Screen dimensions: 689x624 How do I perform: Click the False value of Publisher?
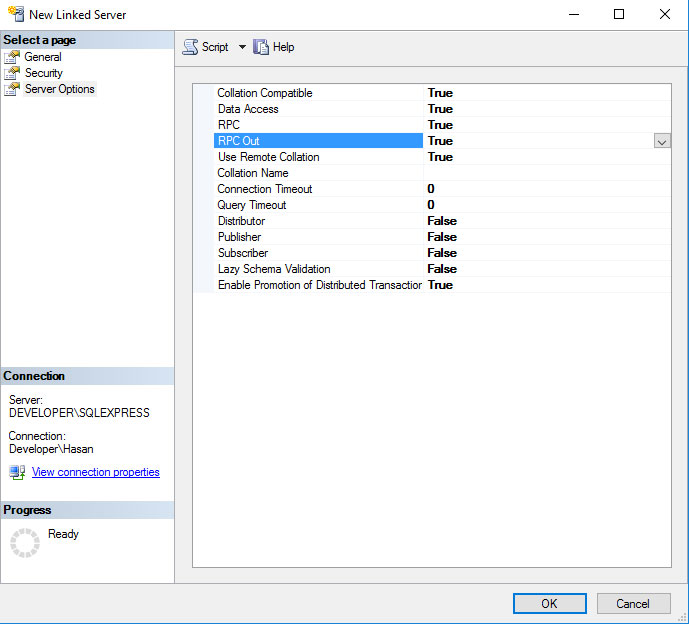(442, 237)
